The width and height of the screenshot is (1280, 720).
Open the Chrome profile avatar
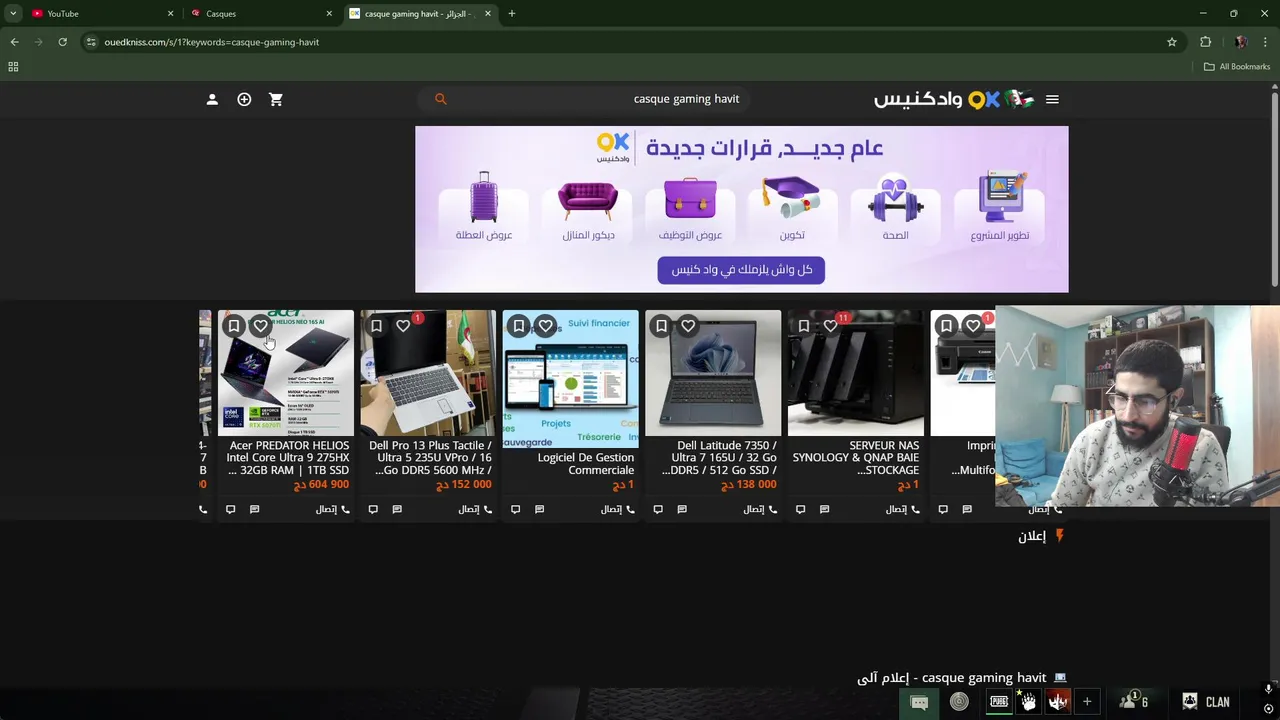pyautogui.click(x=1241, y=42)
